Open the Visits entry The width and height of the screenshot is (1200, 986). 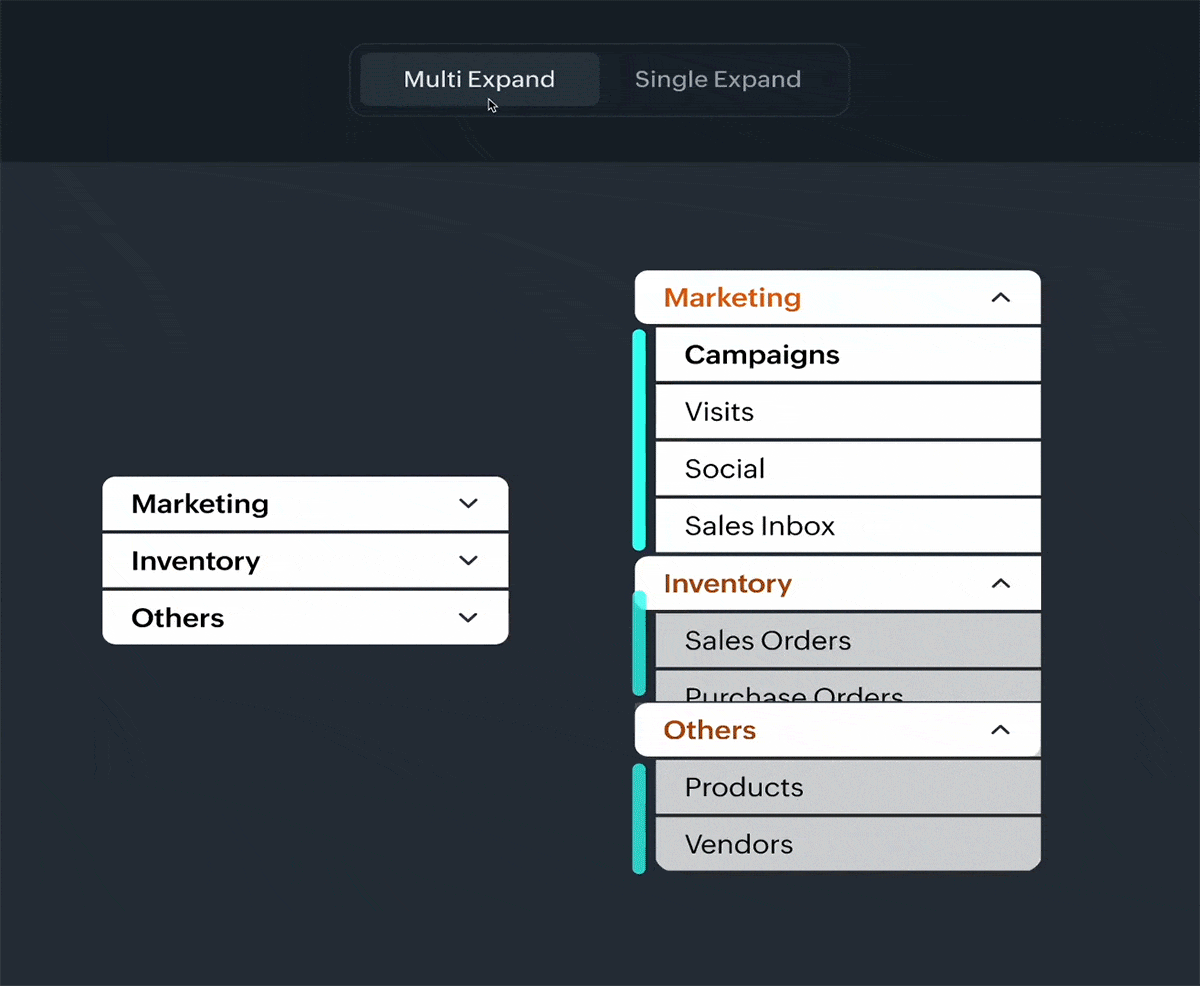[x=719, y=412]
